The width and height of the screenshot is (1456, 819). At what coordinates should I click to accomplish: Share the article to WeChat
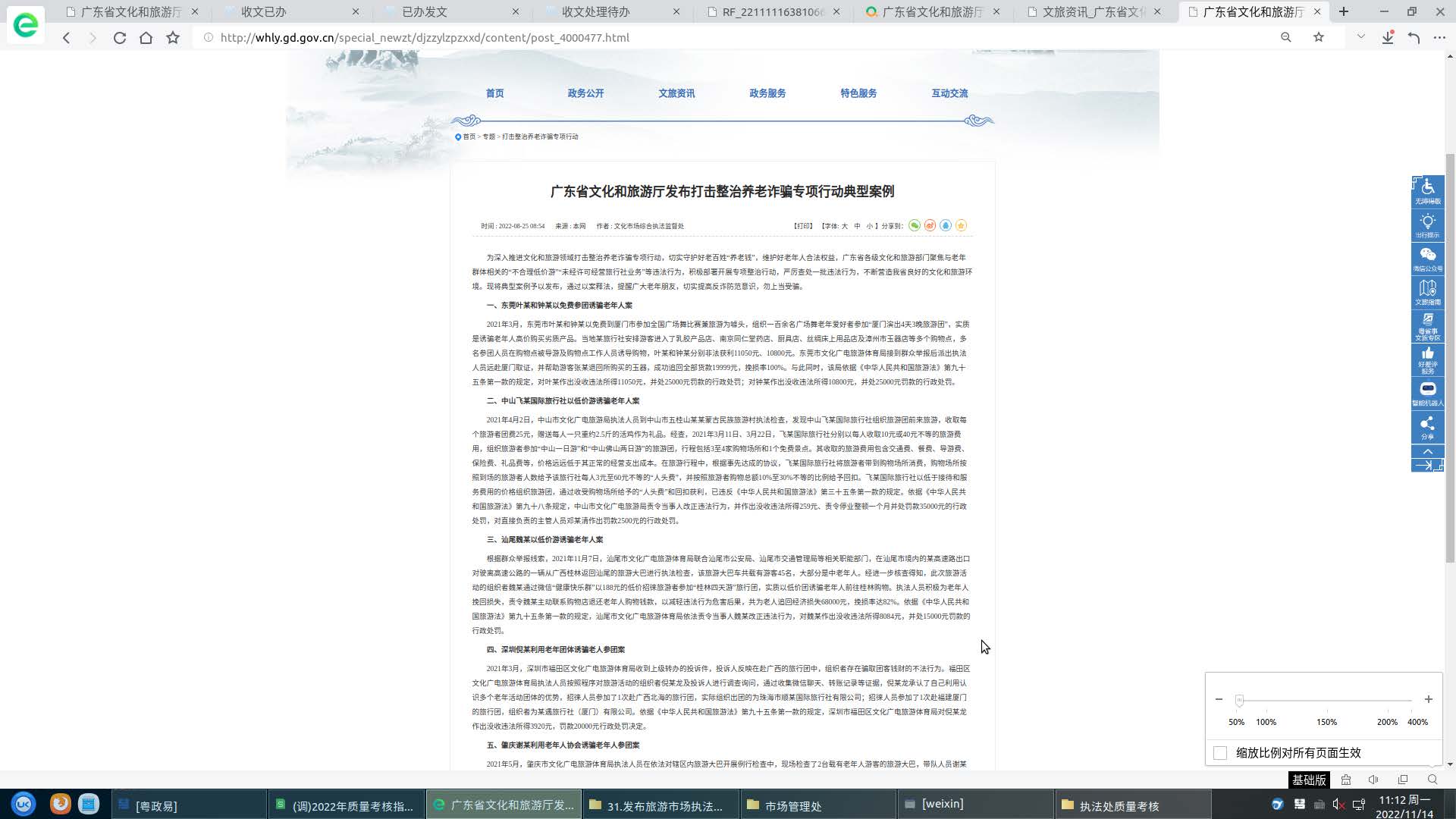tap(915, 225)
